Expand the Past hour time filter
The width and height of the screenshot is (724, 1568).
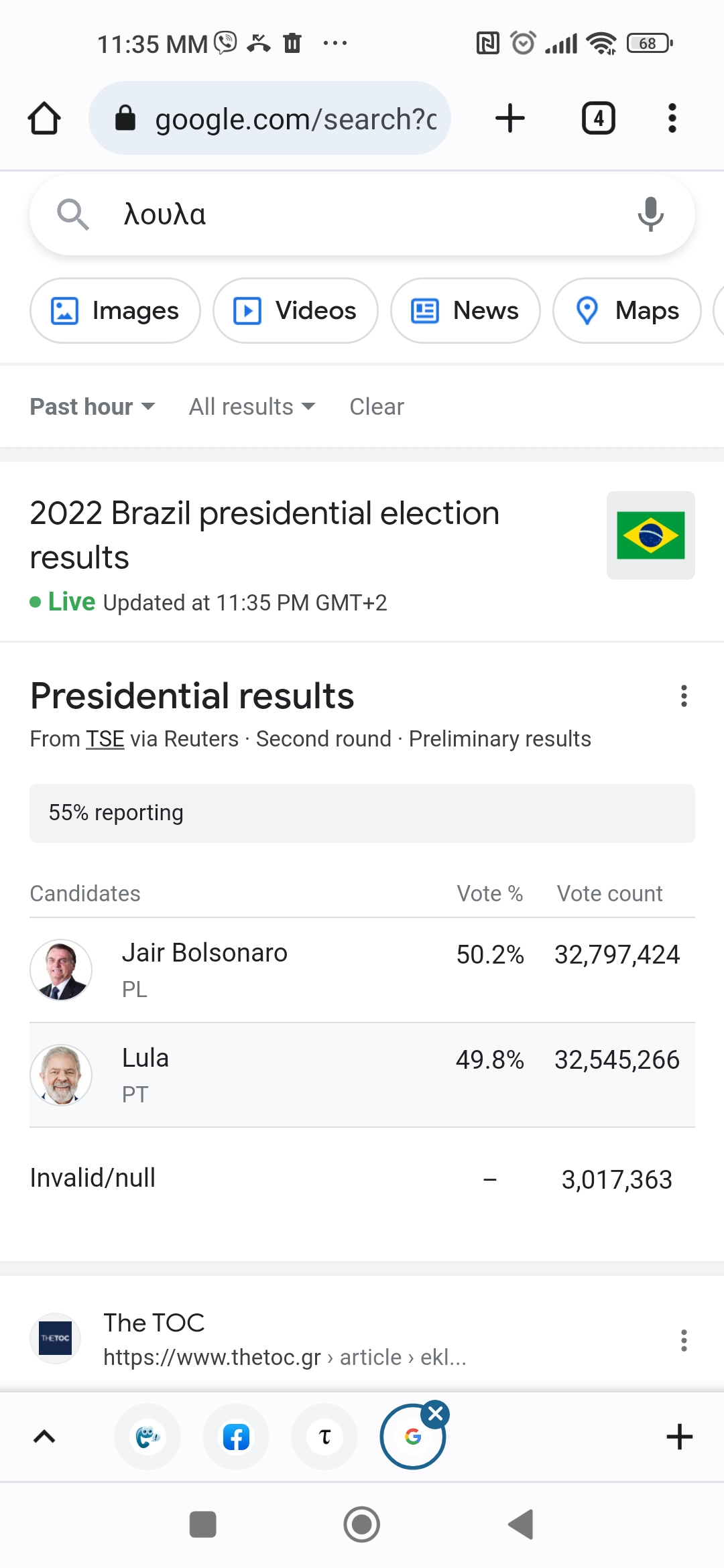click(x=93, y=407)
